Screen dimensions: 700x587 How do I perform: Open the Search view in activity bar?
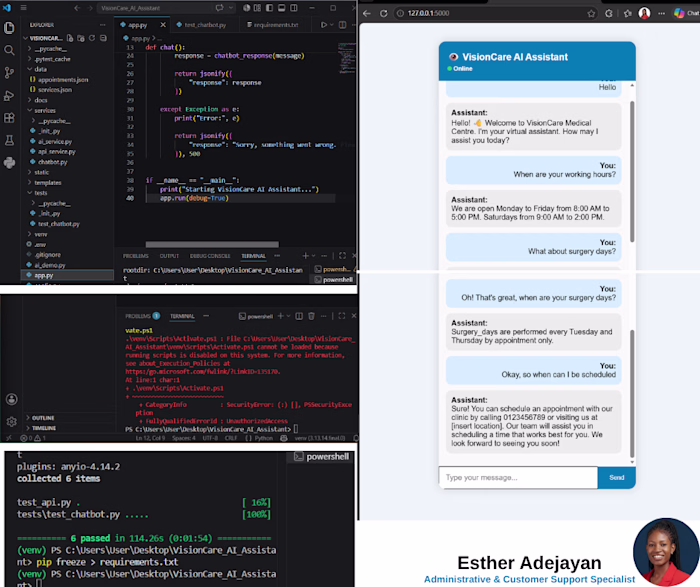tap(9, 50)
